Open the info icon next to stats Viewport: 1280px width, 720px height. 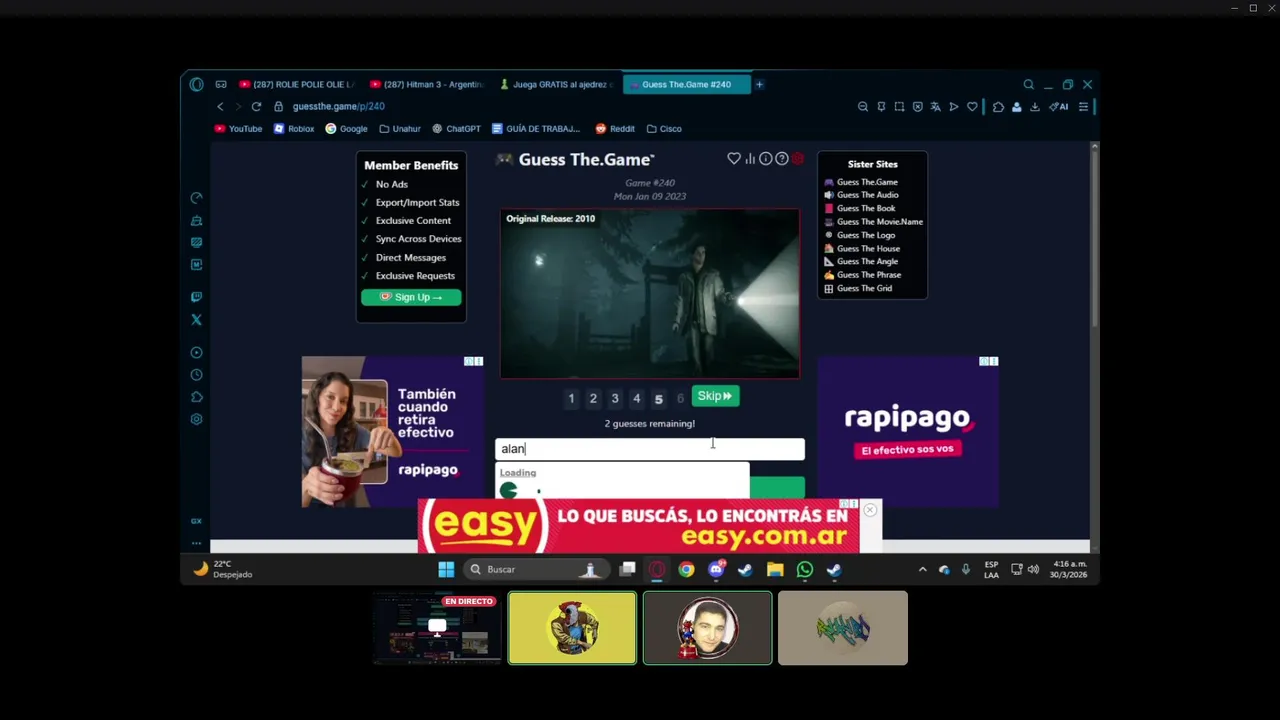[x=765, y=159]
